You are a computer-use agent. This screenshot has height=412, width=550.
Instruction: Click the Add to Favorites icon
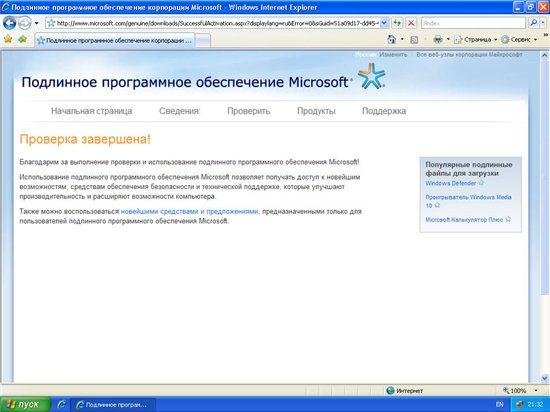coord(23,39)
